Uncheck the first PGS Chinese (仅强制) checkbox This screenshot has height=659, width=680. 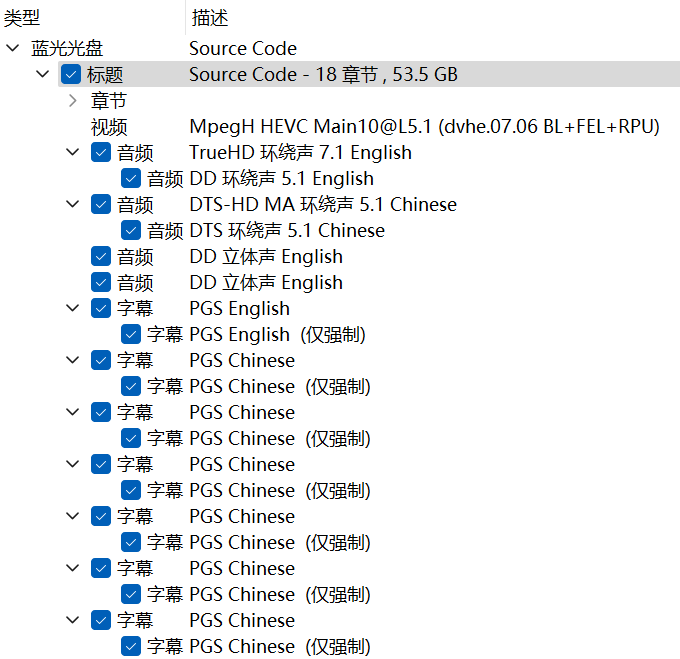tap(131, 386)
